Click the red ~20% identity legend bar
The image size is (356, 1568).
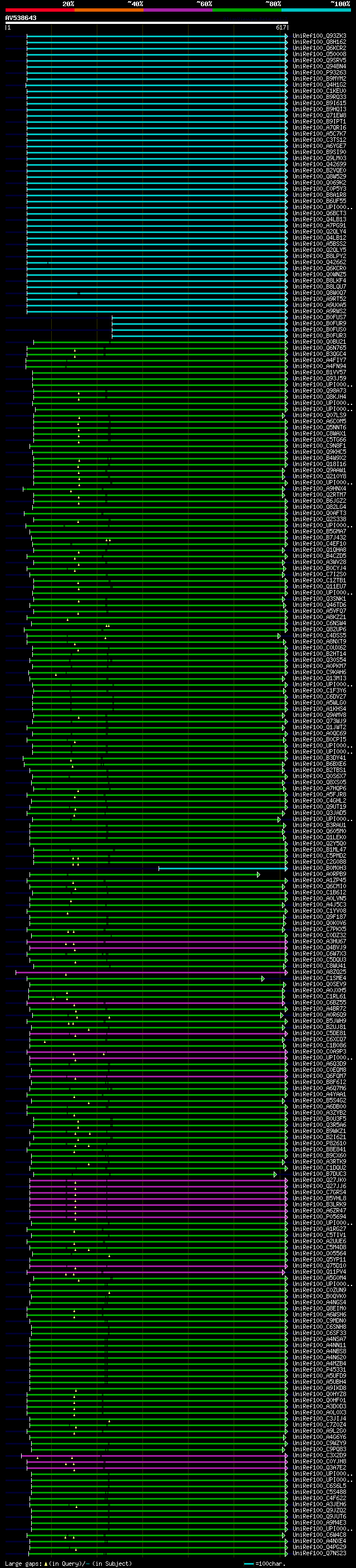(39, 10)
